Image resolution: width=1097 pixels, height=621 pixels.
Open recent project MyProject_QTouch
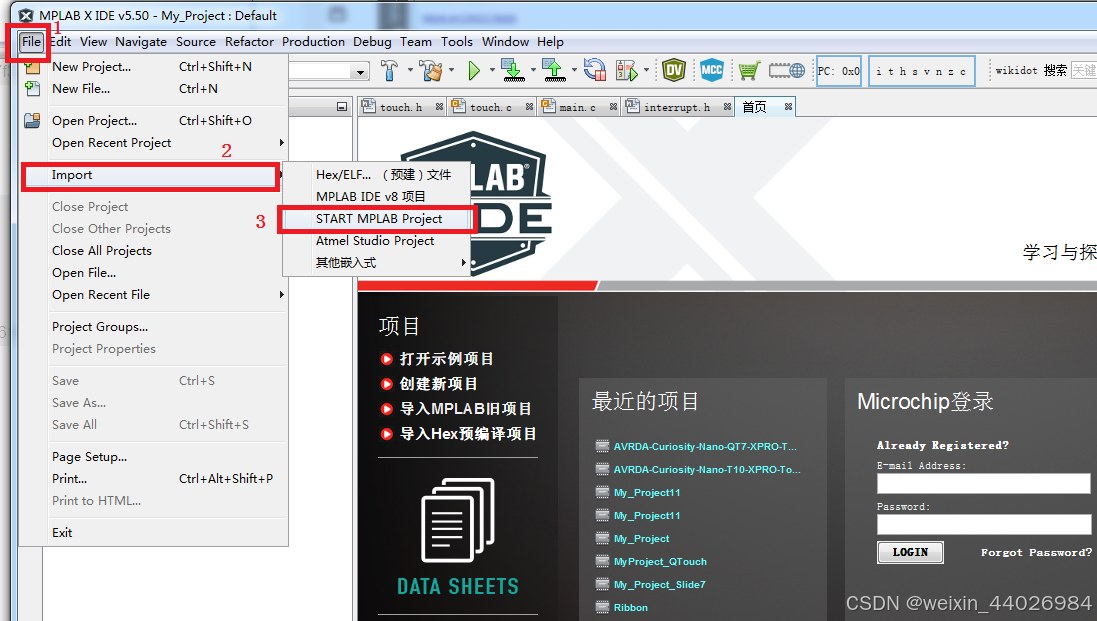(x=660, y=562)
